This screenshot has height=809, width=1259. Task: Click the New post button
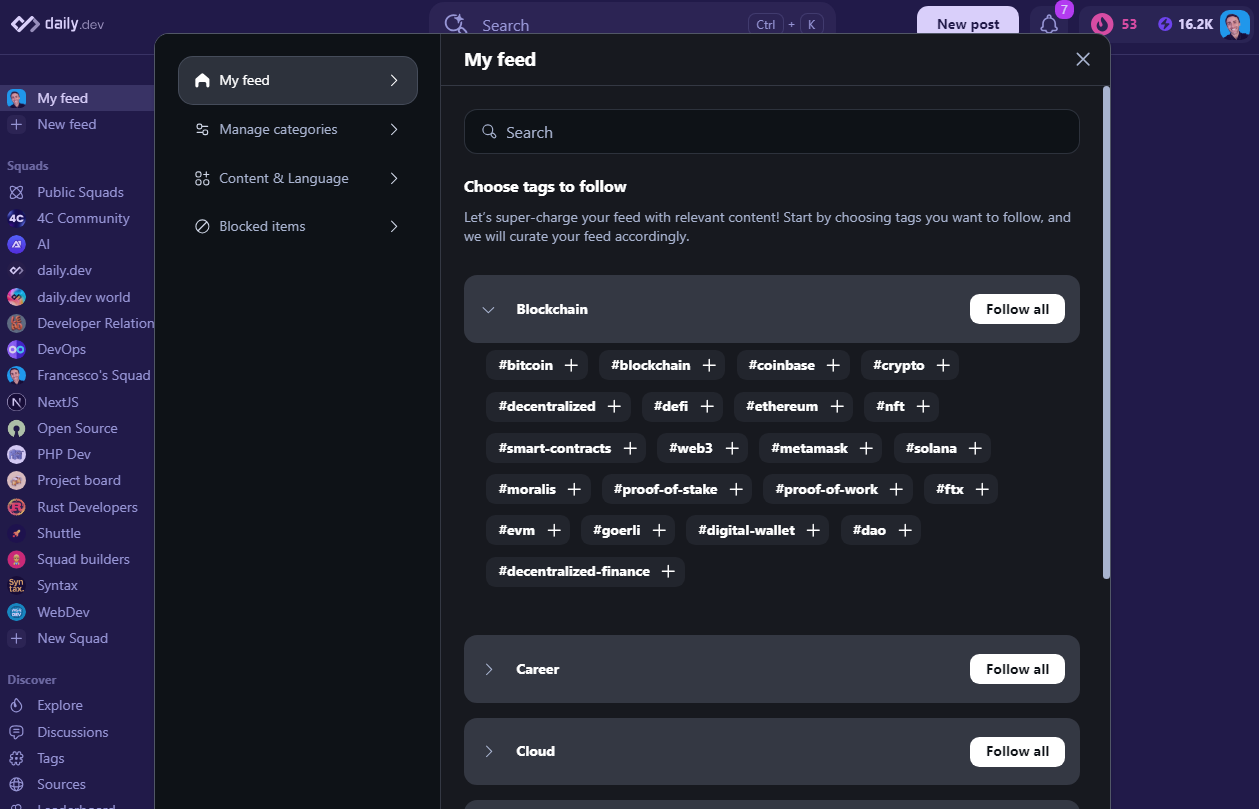click(968, 24)
